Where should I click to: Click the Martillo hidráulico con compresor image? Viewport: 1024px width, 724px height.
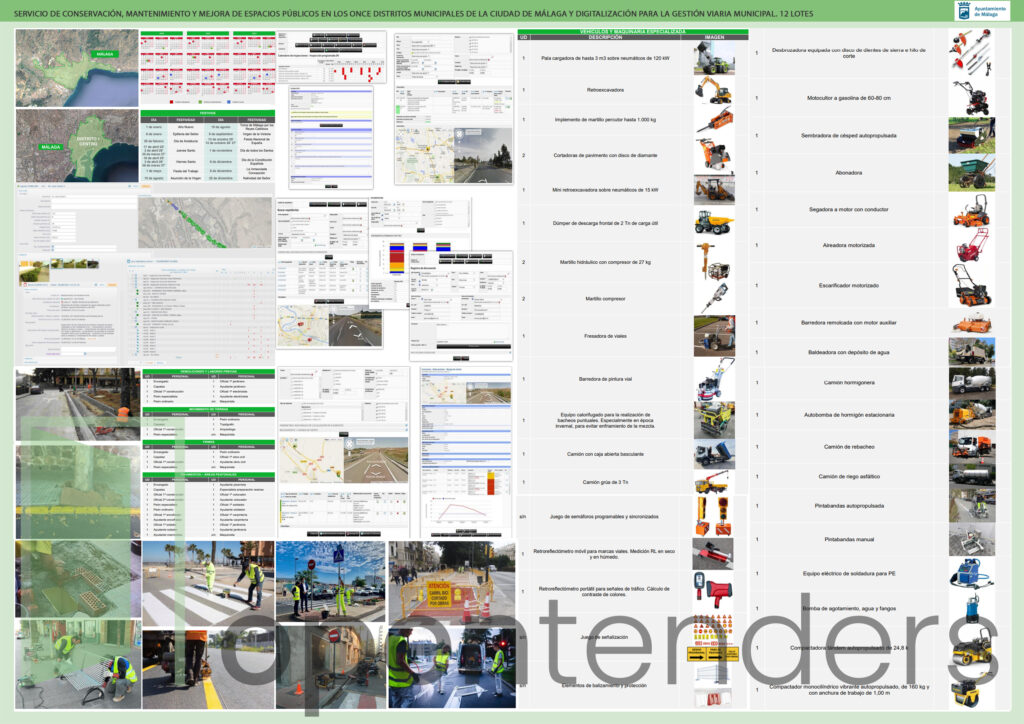tap(714, 262)
